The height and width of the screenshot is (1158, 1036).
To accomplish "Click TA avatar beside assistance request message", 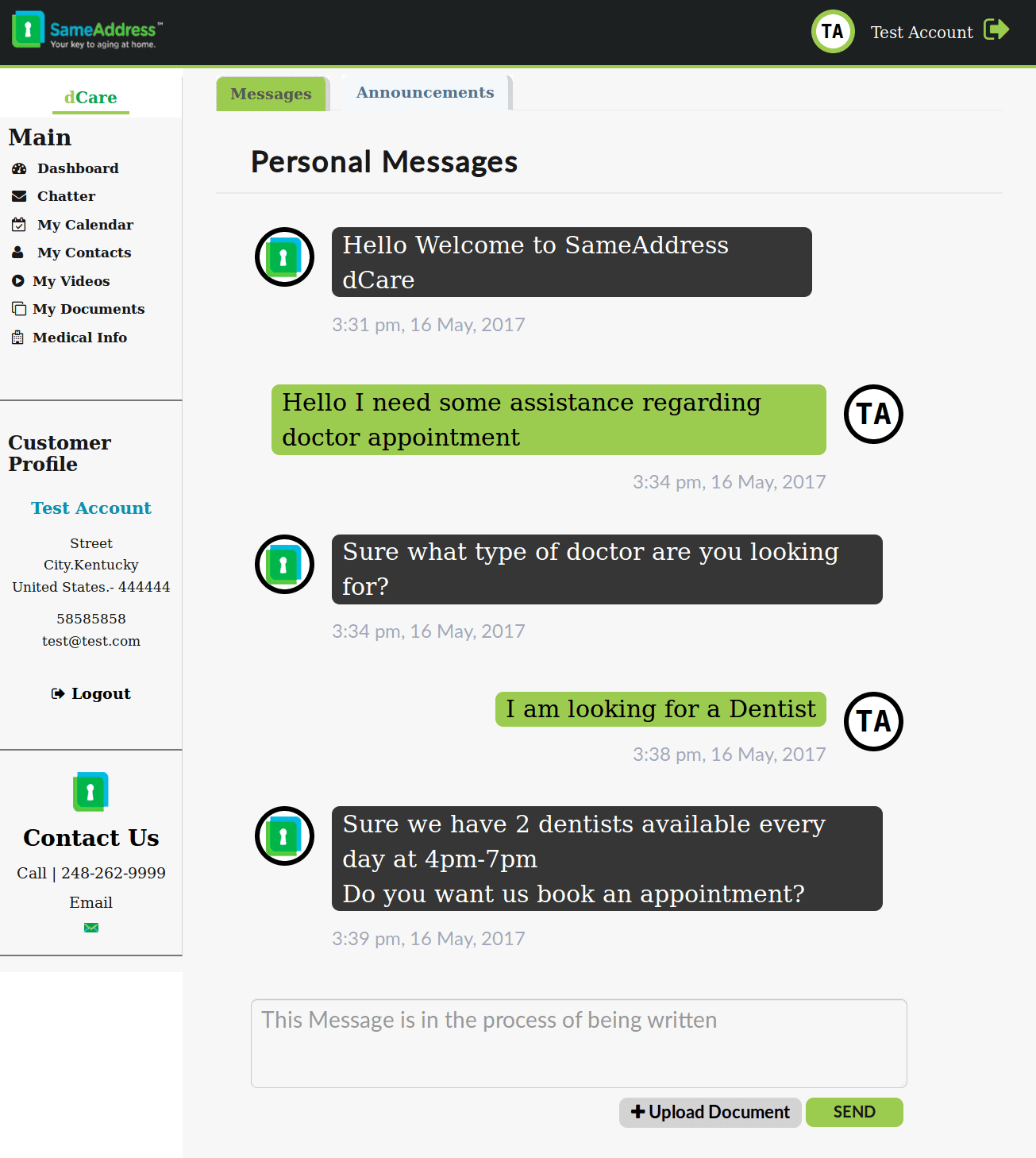I will (x=873, y=415).
